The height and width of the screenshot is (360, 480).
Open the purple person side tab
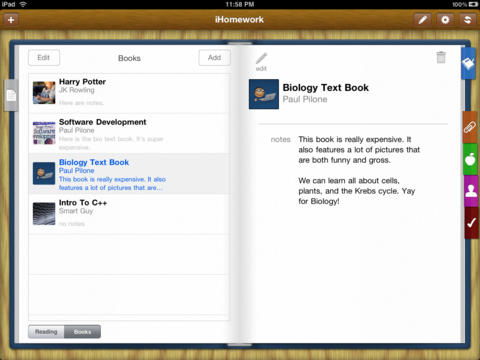471,191
